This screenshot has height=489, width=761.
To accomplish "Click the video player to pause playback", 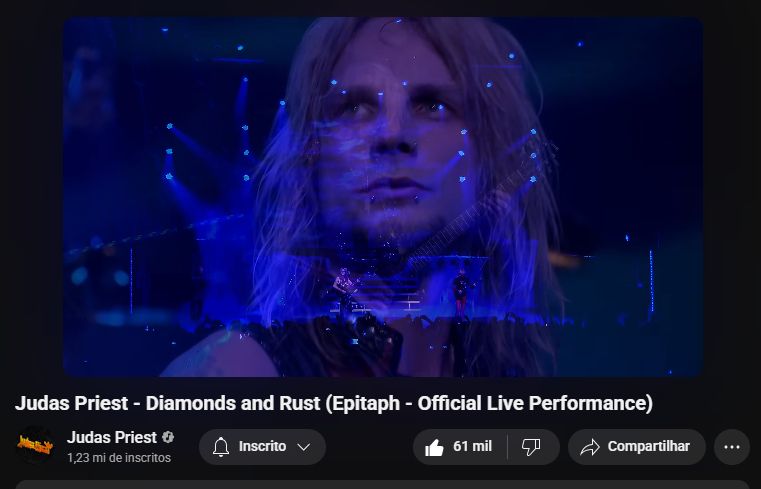I will (x=382, y=196).
